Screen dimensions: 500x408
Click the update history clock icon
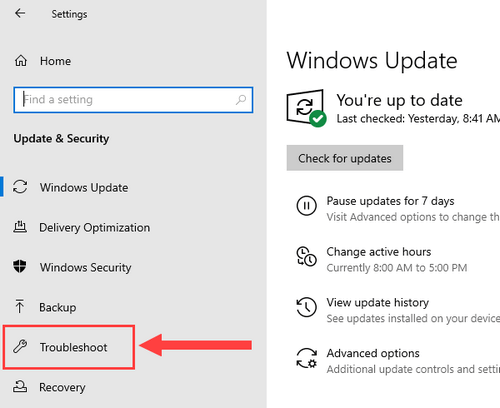tap(306, 307)
